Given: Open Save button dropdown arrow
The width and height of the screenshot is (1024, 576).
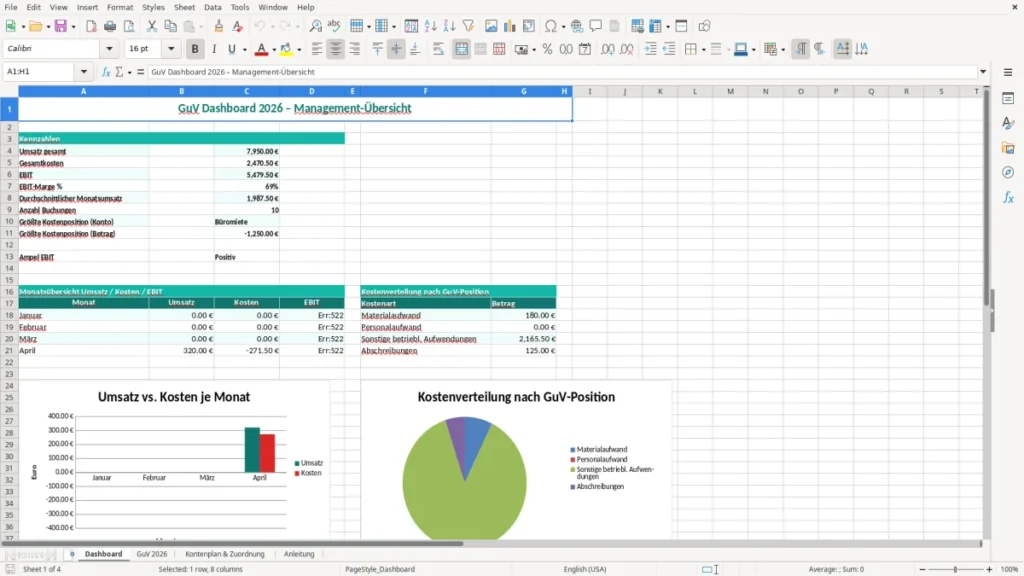Looking at the screenshot, I should (73, 27).
